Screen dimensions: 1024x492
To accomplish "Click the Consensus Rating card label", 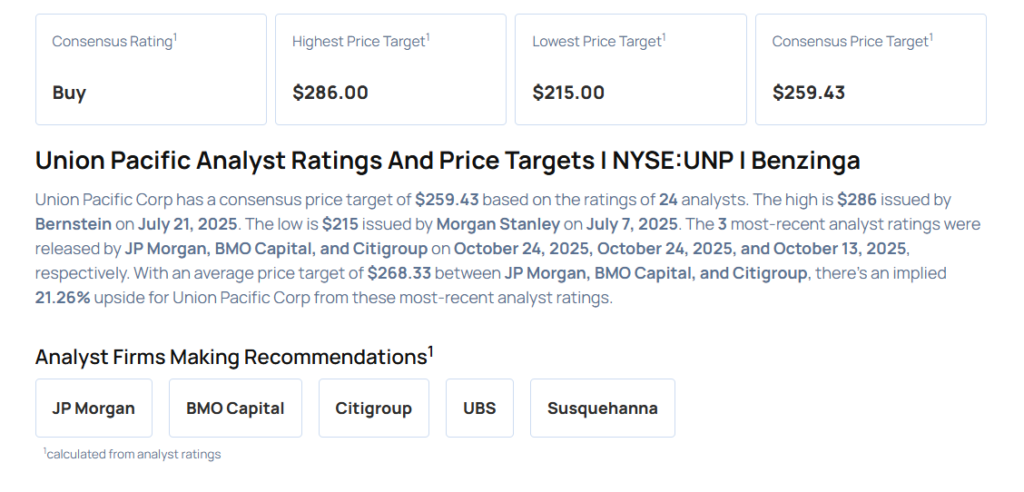I will (x=114, y=41).
